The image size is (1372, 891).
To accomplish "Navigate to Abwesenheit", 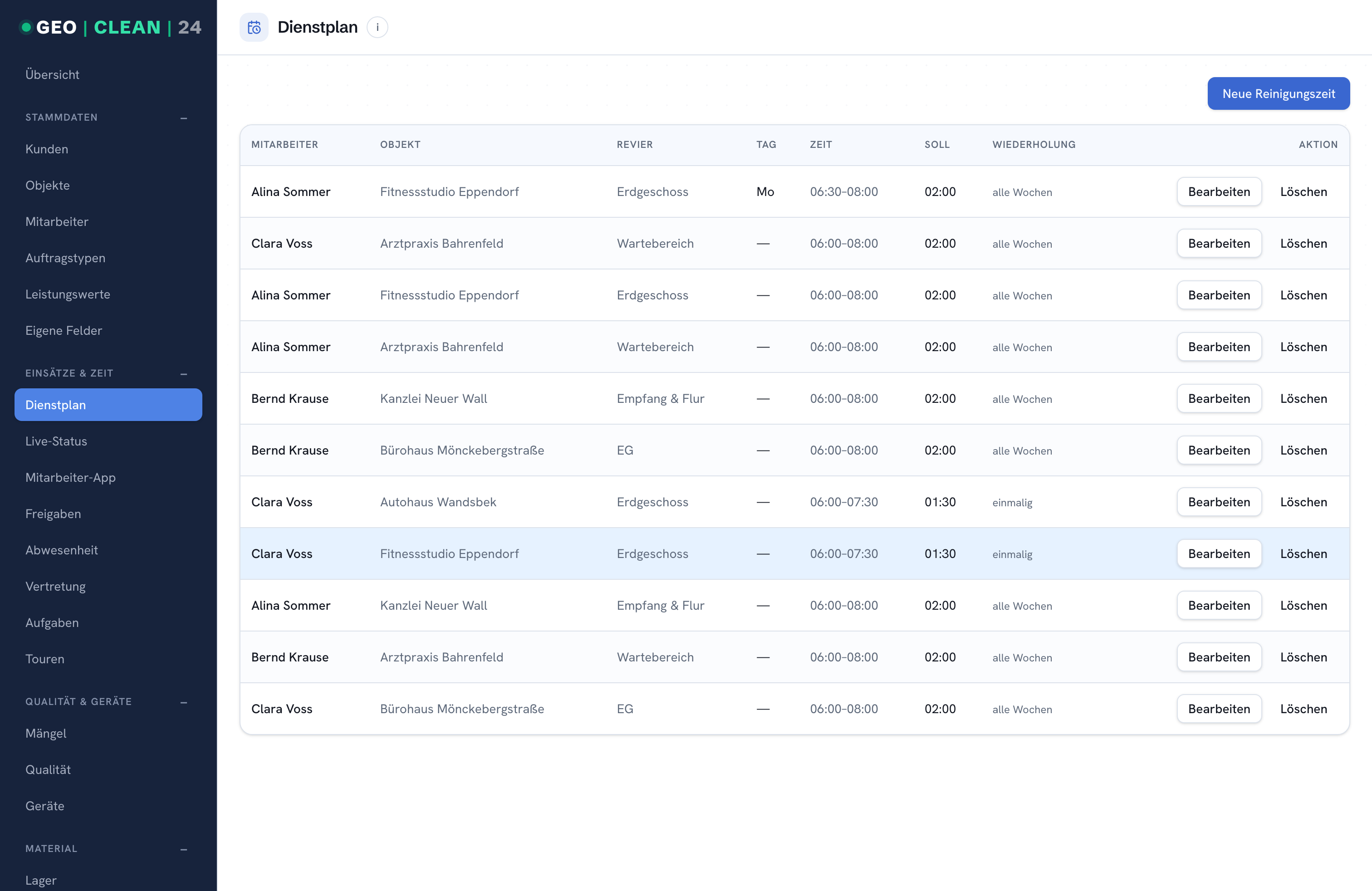I will [x=108, y=550].
